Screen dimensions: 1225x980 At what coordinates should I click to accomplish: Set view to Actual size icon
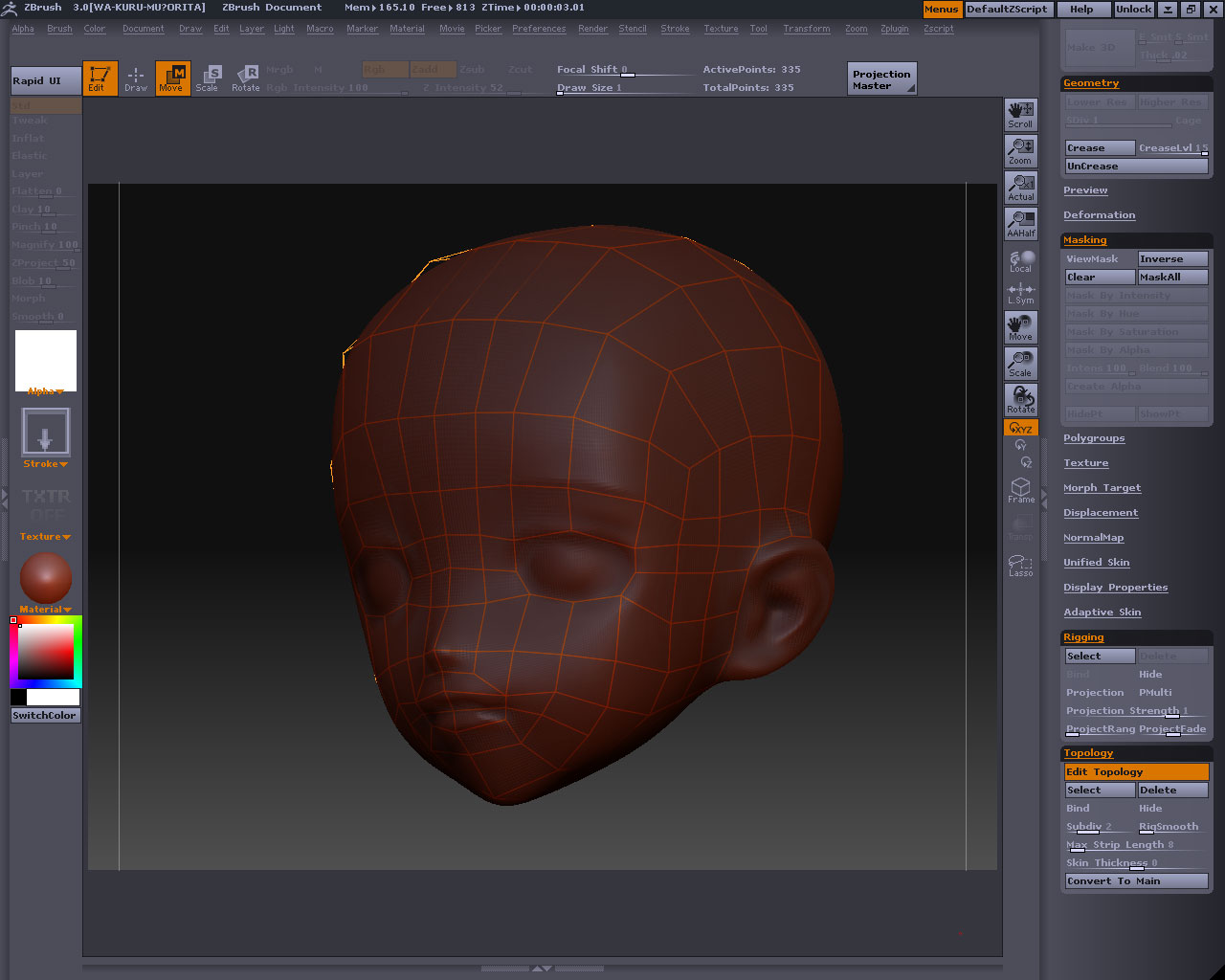pyautogui.click(x=1020, y=188)
